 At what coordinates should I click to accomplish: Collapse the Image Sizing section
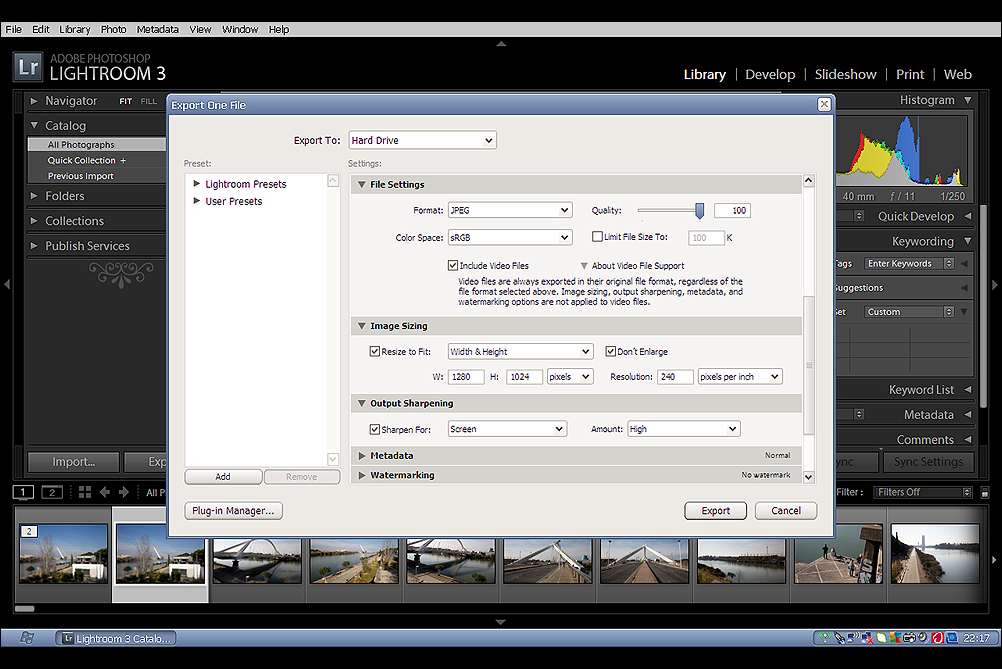point(362,326)
